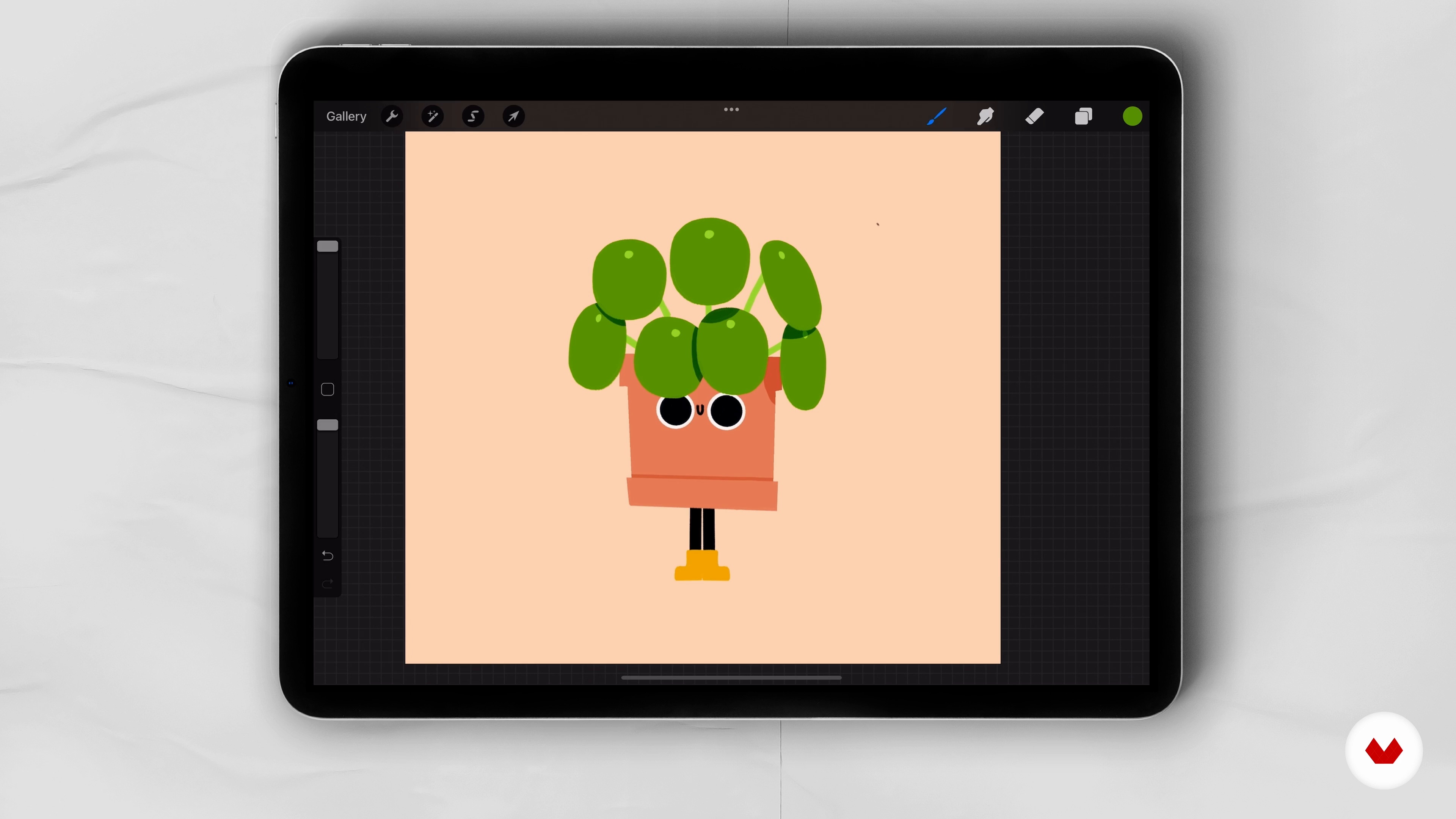
Task: Activate the Transform arrow tool
Action: pos(514,116)
